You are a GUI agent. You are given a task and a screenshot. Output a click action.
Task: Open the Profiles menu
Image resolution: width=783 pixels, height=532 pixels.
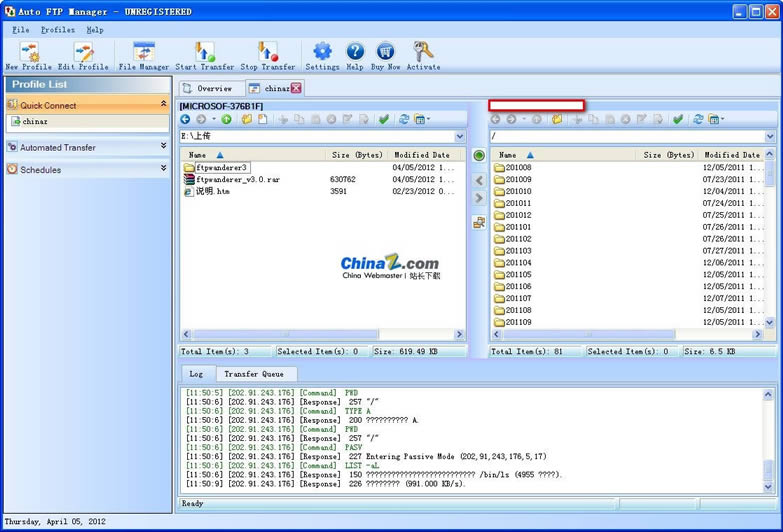click(57, 30)
